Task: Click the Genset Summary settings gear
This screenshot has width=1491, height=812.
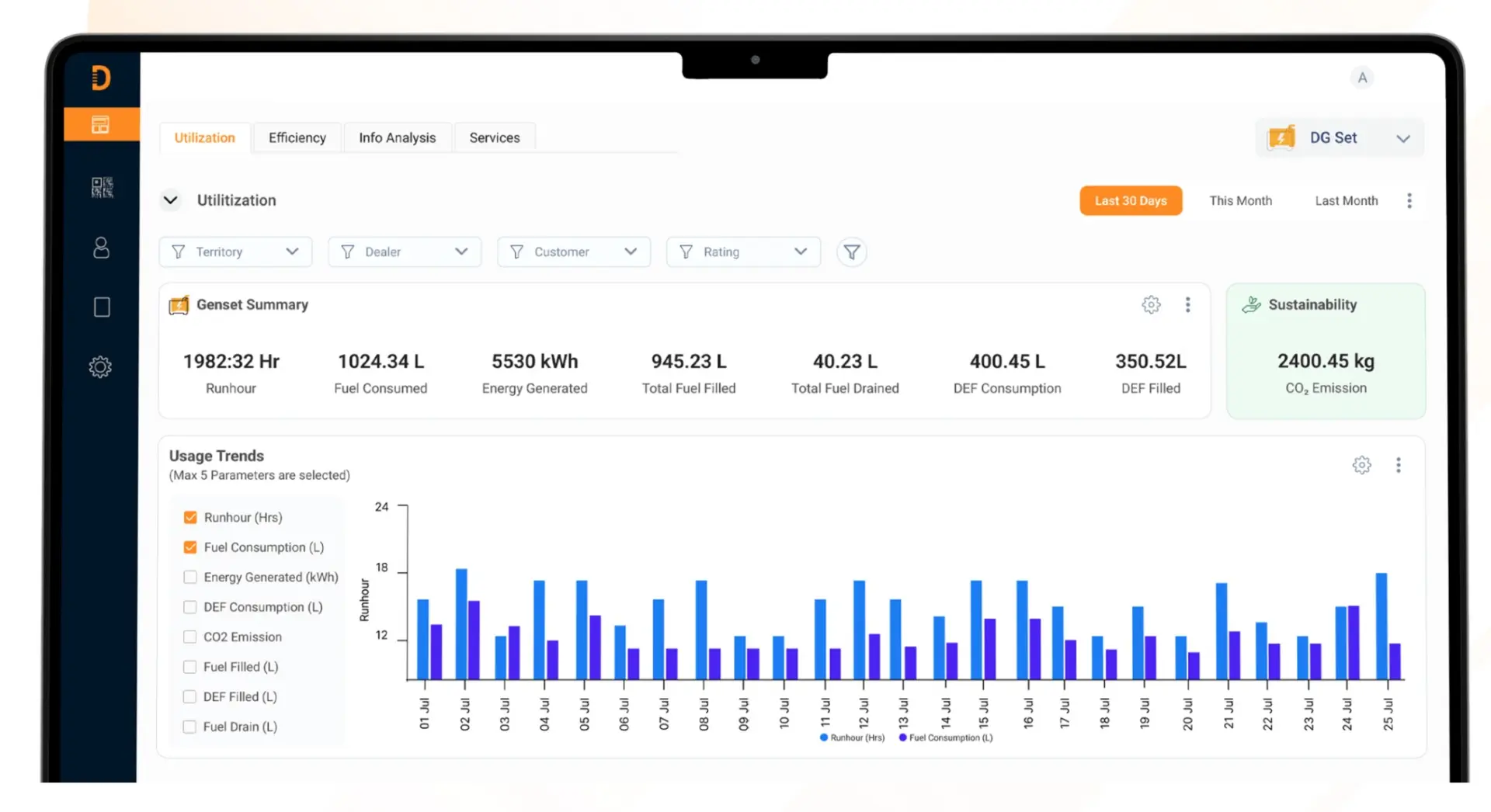Action: coord(1151,304)
